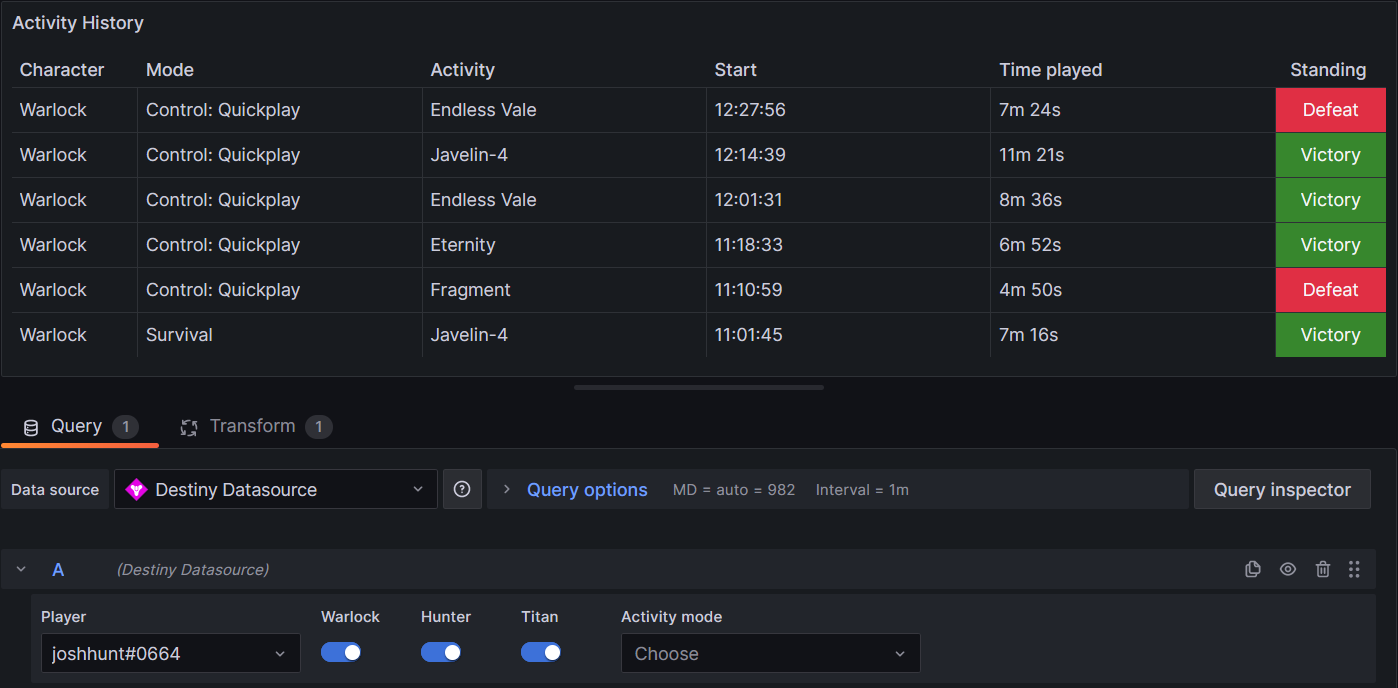Screen dimensions: 1398x688
Task: Click the drag handle for query row A
Action: [1355, 568]
